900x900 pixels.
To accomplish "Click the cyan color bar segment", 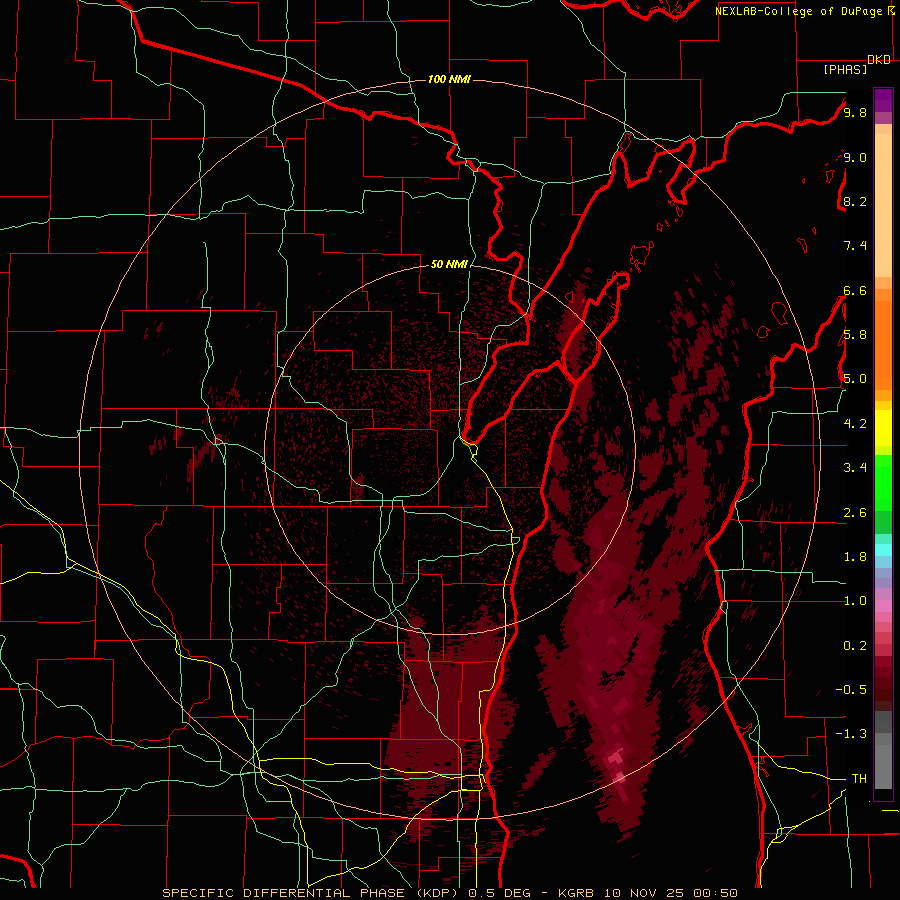I will [x=883, y=550].
